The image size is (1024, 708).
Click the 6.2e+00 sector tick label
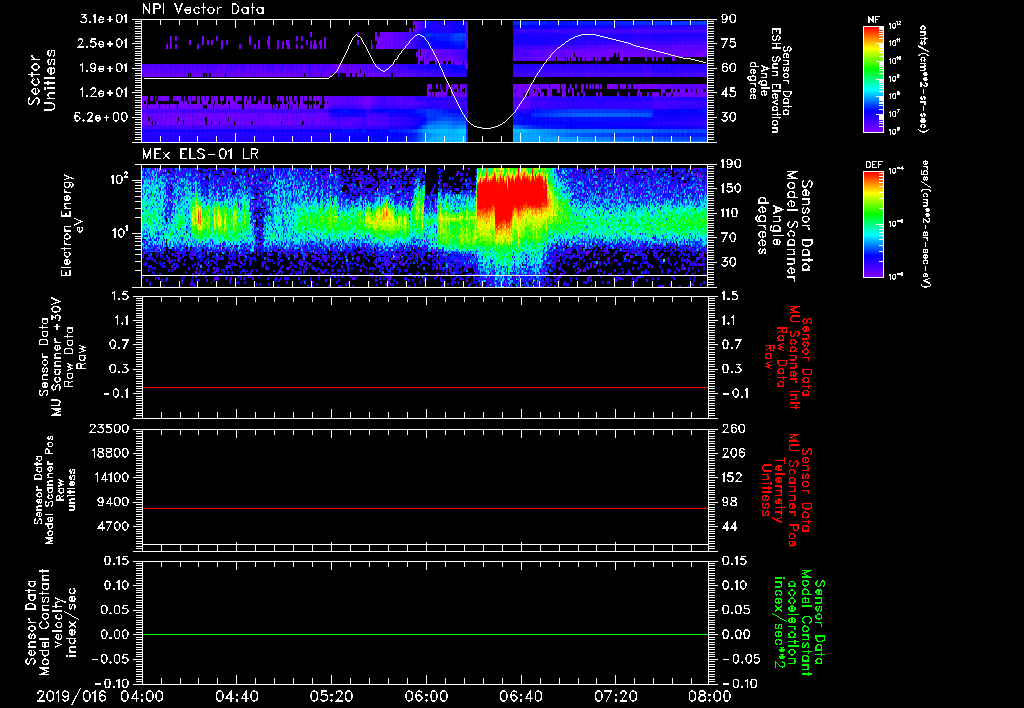pos(103,117)
